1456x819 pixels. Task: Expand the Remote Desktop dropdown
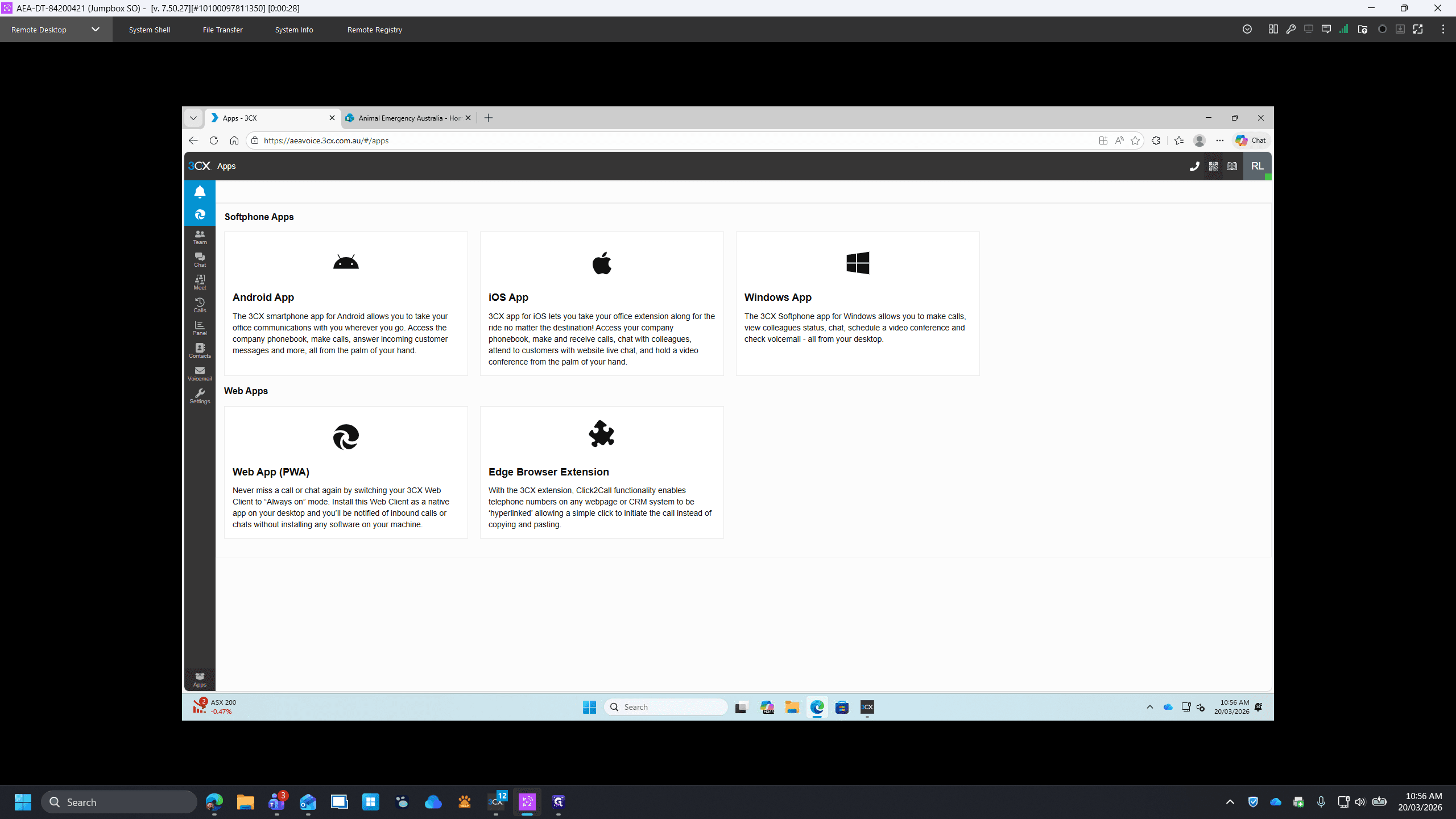(x=96, y=30)
